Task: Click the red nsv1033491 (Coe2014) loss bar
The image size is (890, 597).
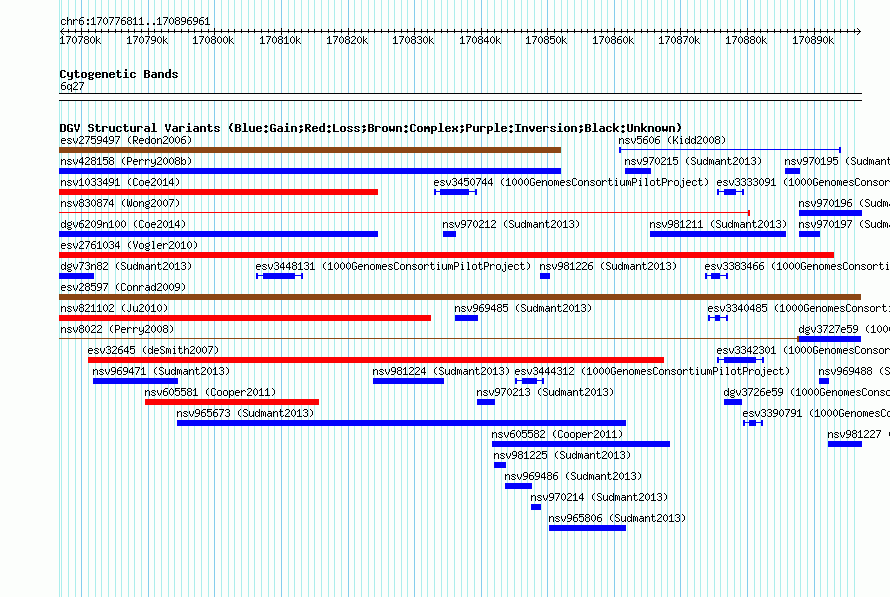Action: 219,192
